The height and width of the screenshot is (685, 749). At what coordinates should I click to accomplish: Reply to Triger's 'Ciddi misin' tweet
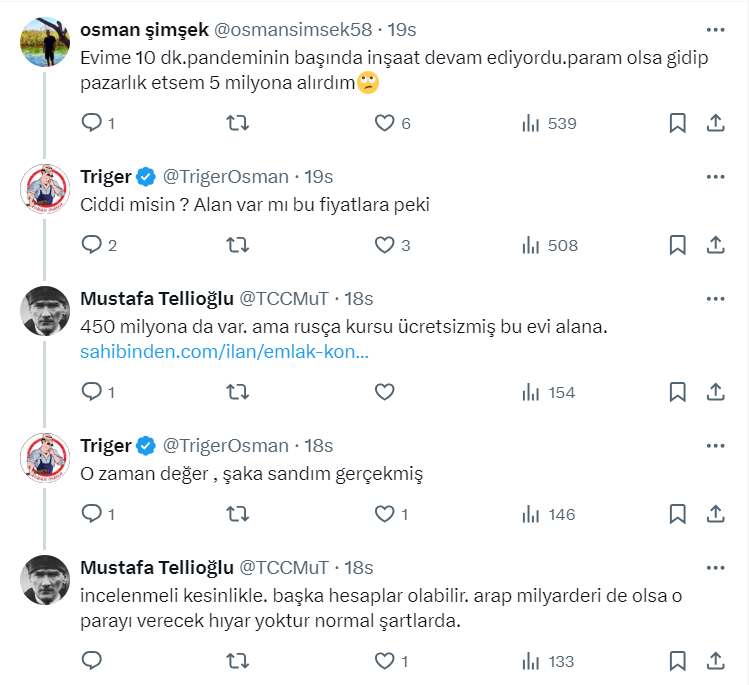click(x=92, y=245)
